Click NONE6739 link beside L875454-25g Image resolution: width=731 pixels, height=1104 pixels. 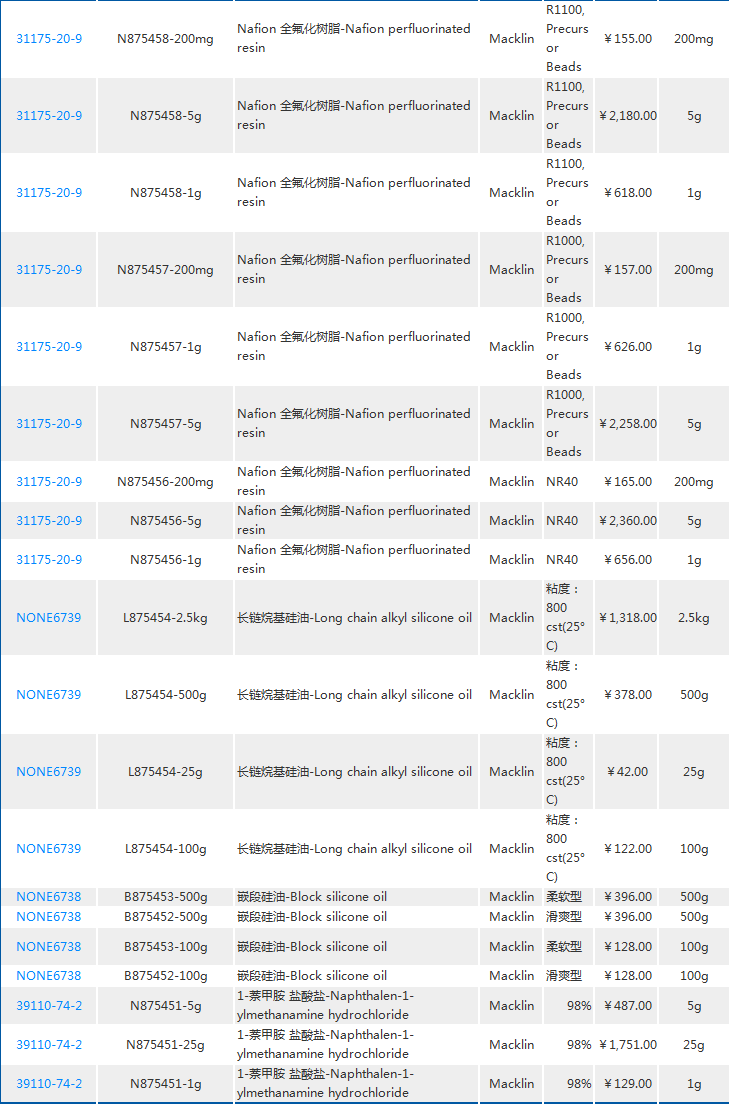tap(49, 772)
